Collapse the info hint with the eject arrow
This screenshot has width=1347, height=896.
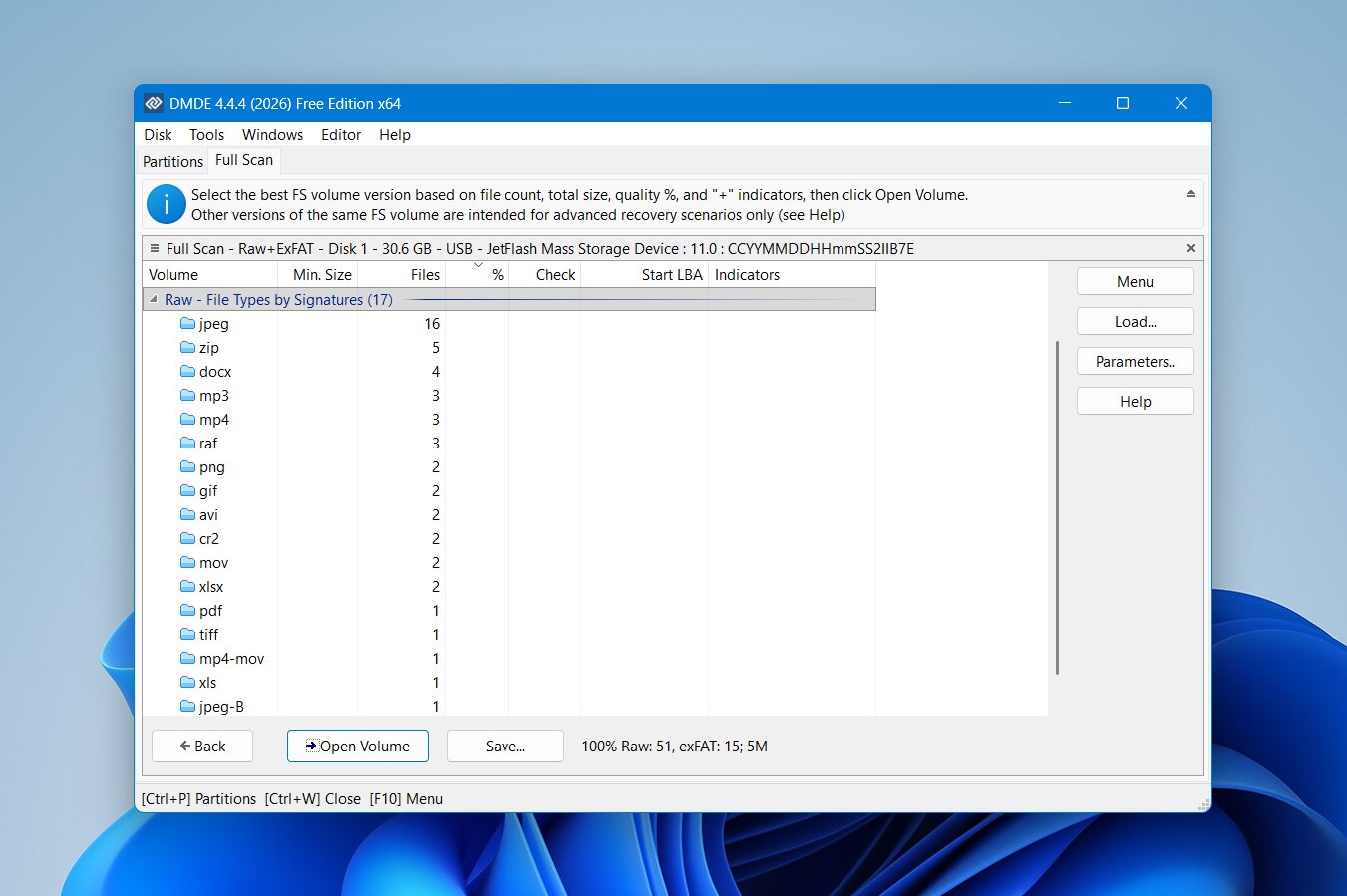click(1190, 194)
